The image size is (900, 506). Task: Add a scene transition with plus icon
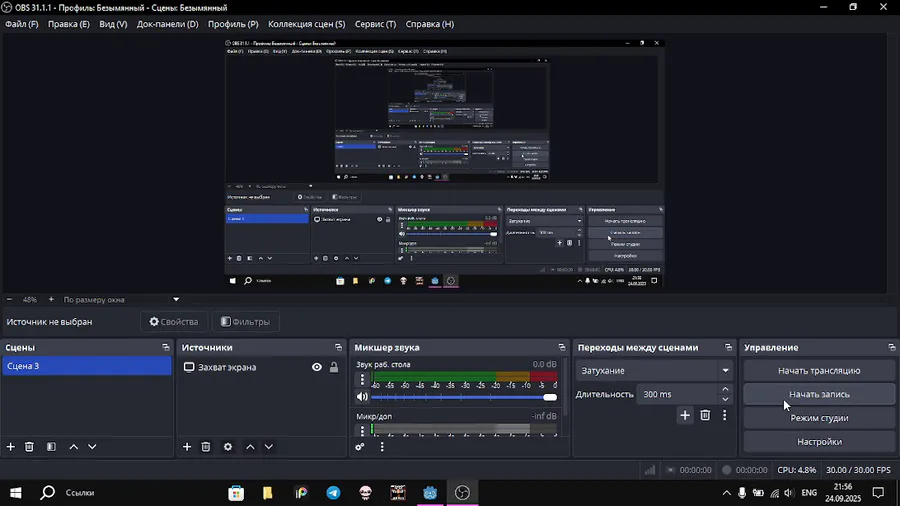(x=685, y=415)
